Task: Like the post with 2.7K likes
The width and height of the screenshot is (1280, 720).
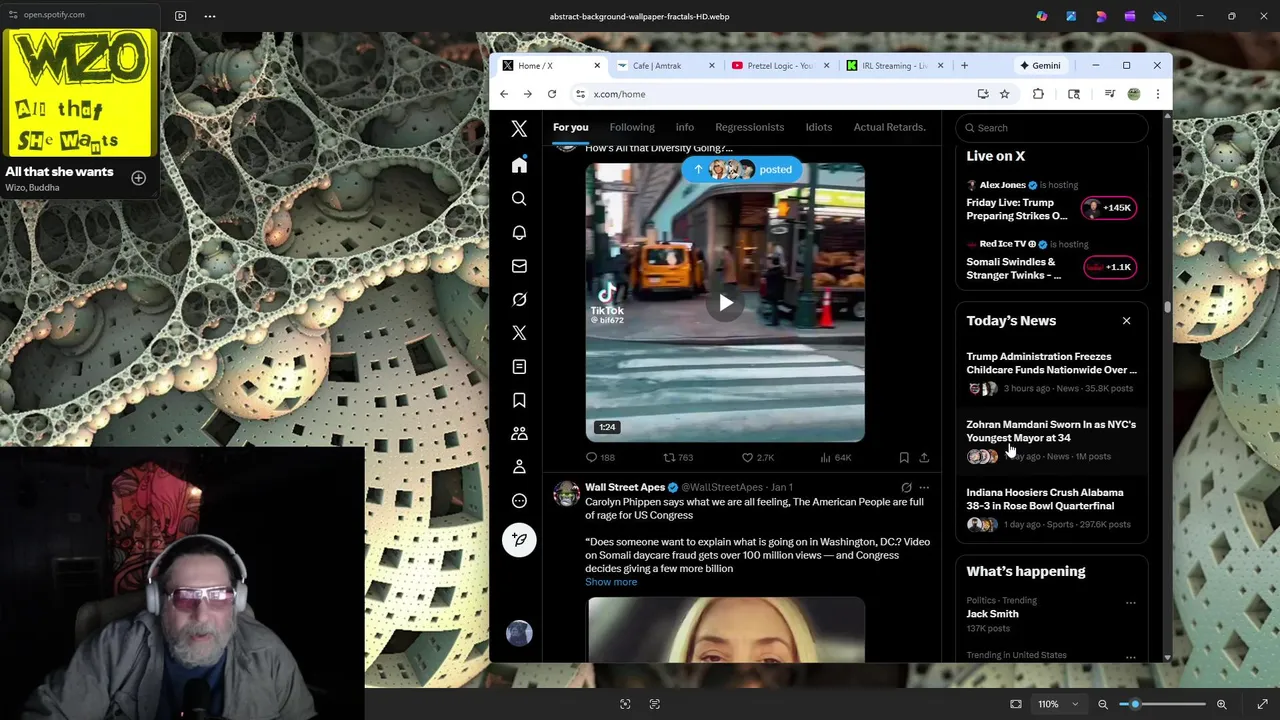Action: (x=747, y=458)
